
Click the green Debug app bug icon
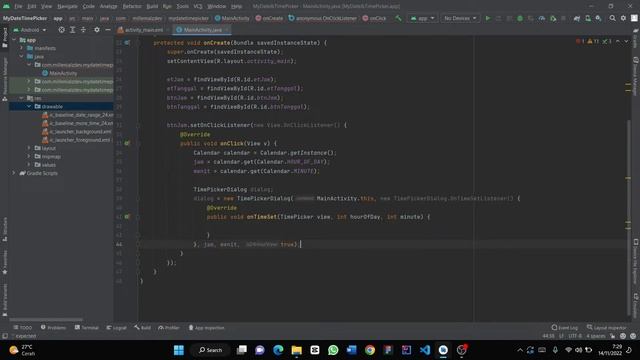[520, 18]
